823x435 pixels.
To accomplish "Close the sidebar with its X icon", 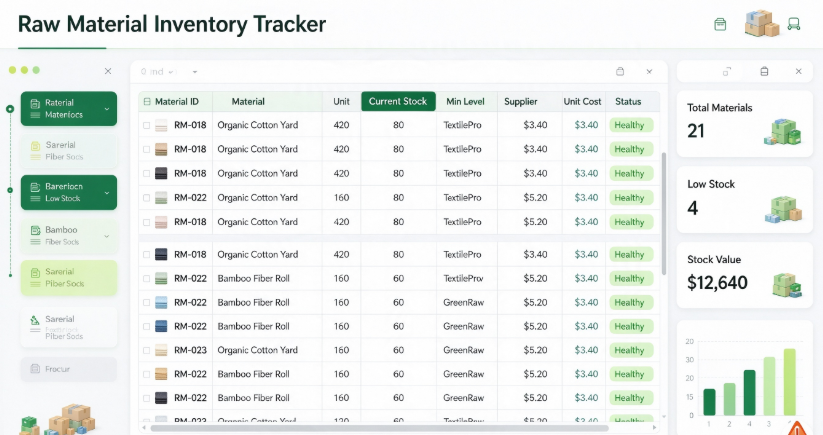I will click(108, 71).
